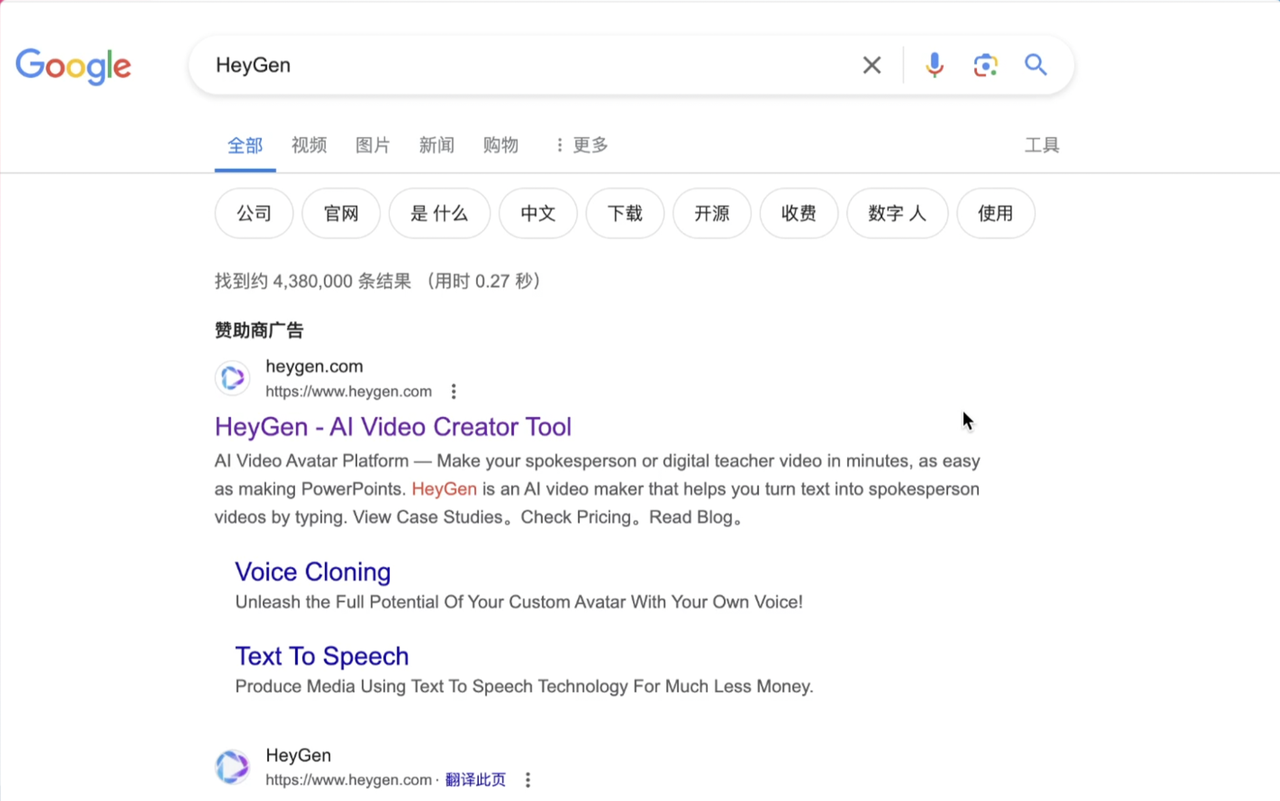Image resolution: width=1280 pixels, height=801 pixels.
Task: Clear the search box with X icon
Action: click(872, 65)
